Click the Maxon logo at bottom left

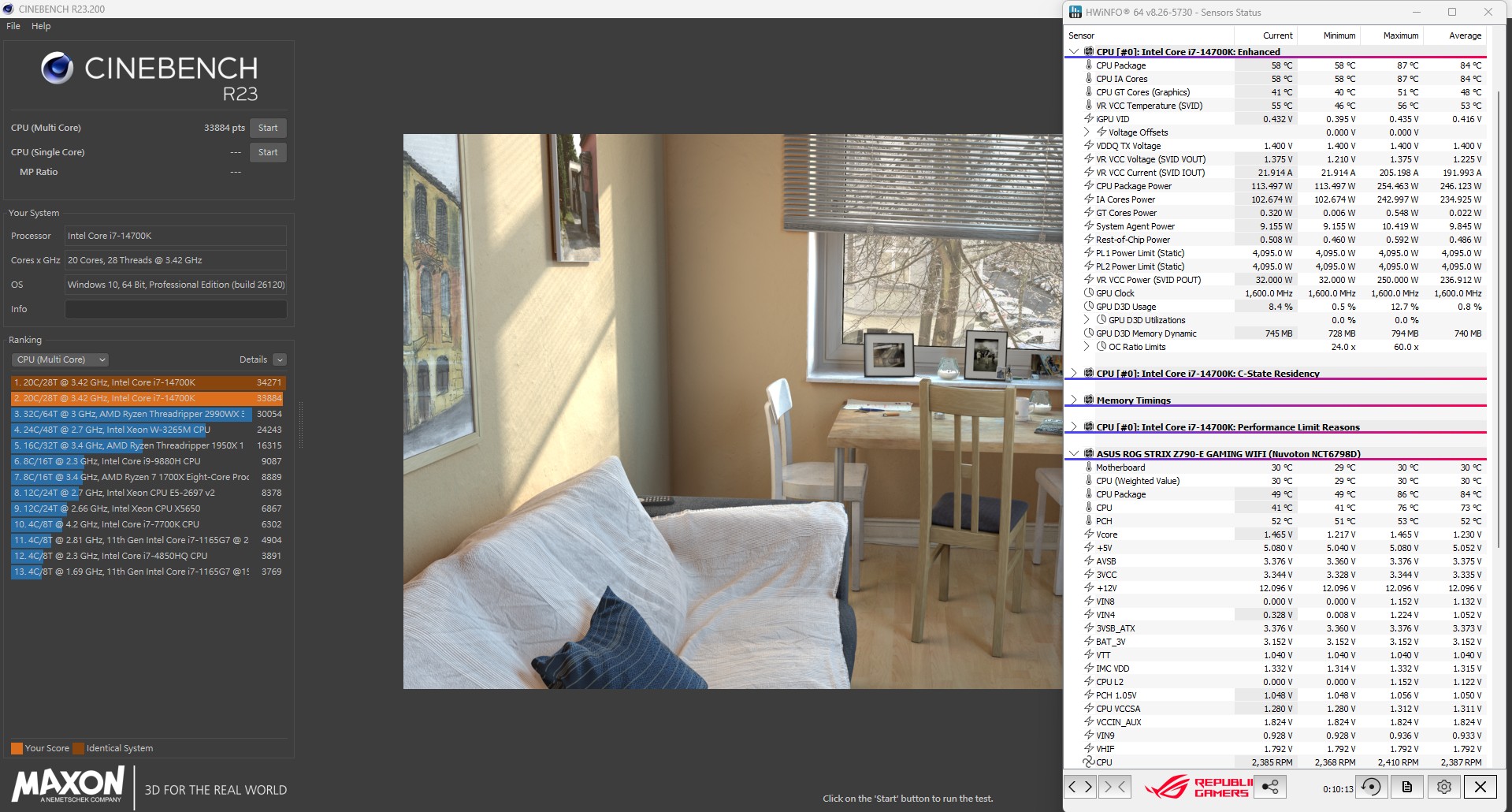tap(68, 785)
